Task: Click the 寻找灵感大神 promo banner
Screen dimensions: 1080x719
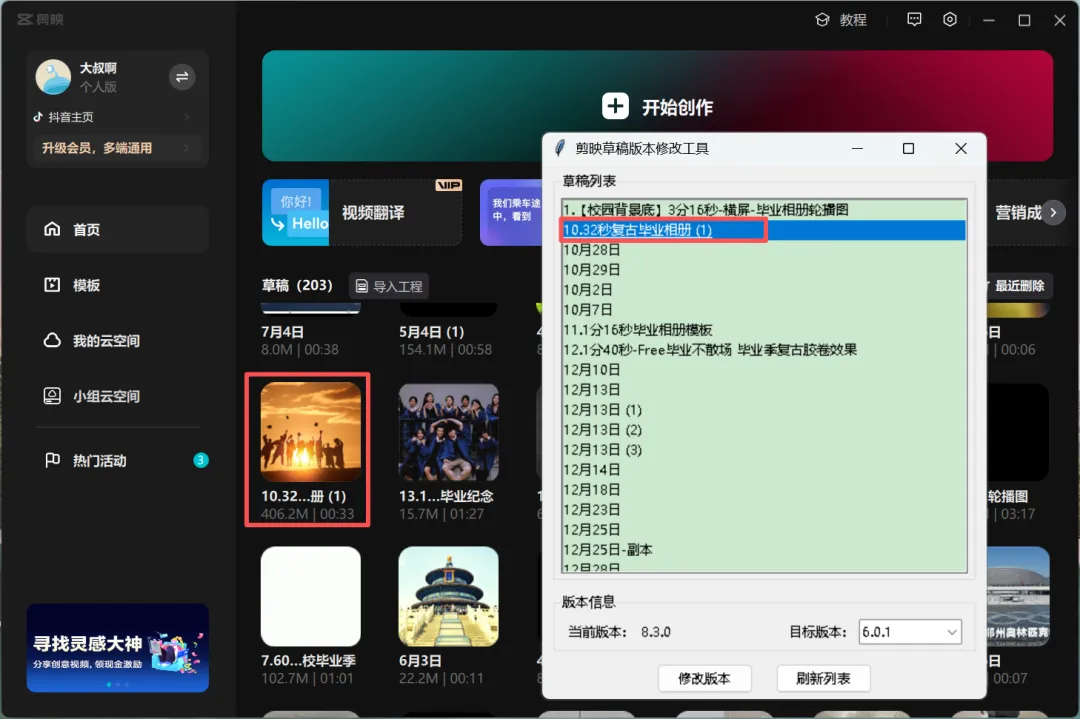Action: click(x=118, y=648)
